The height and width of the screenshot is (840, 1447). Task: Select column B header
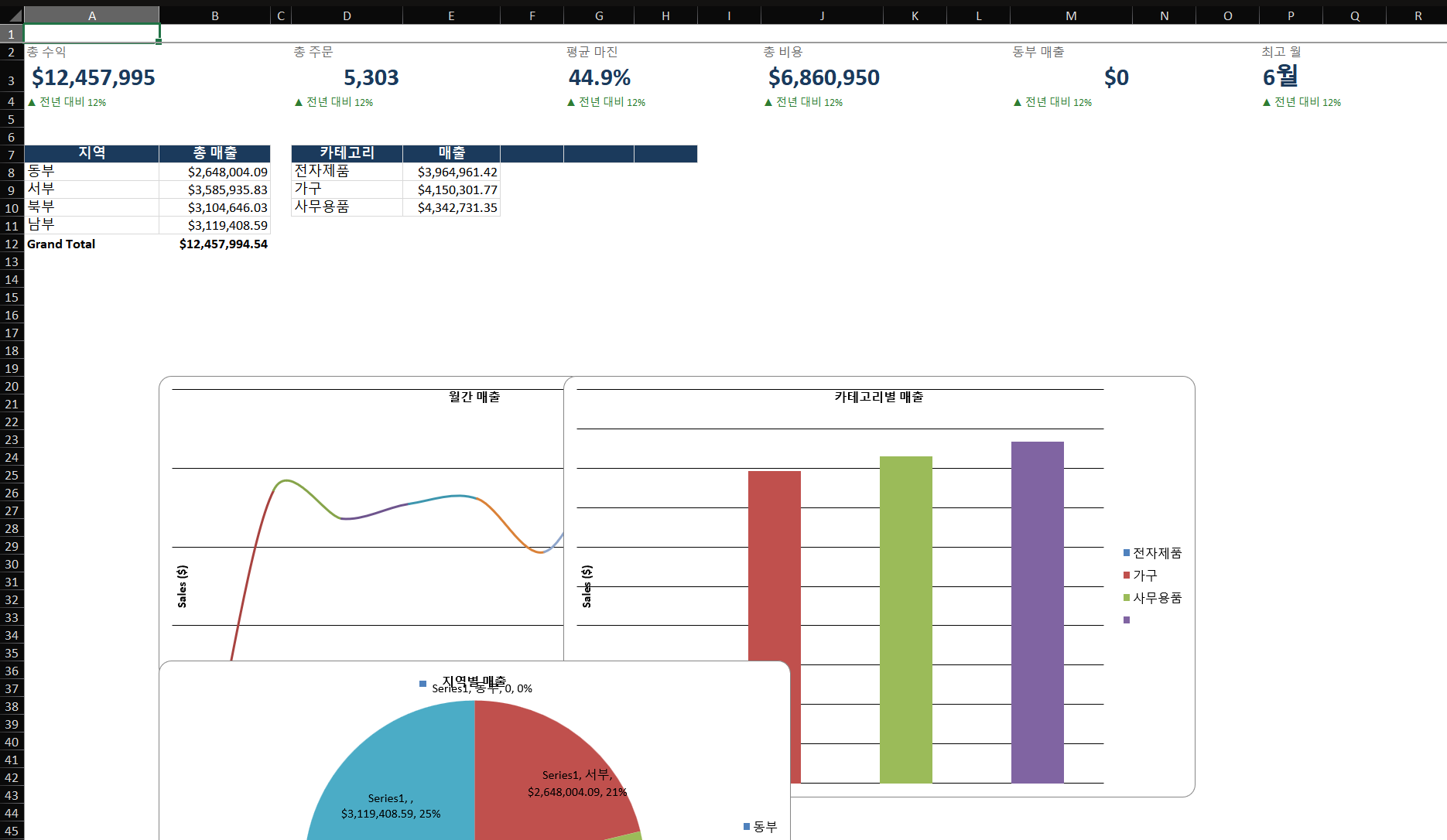215,15
